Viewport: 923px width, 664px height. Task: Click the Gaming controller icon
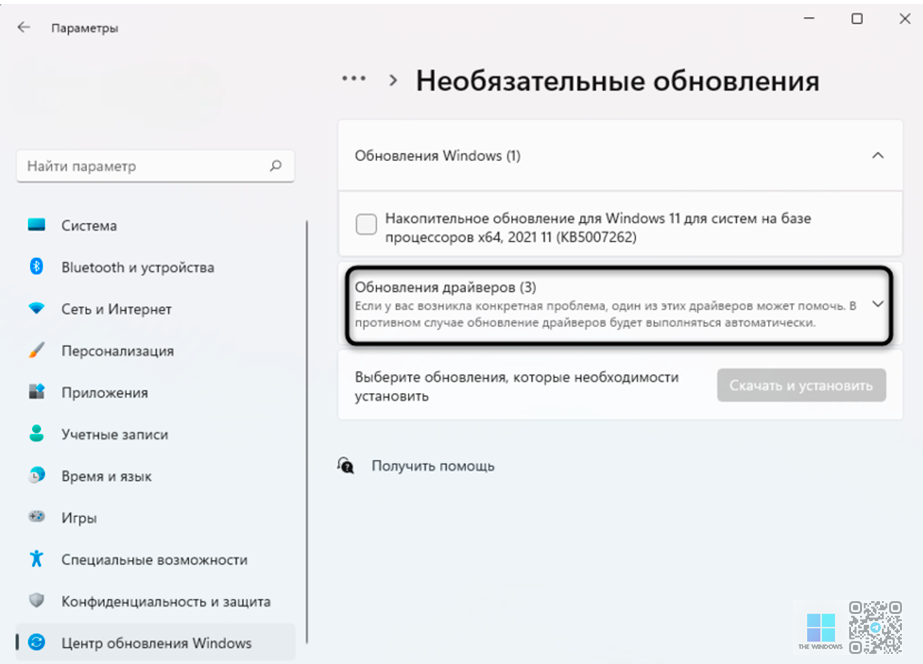[36, 517]
